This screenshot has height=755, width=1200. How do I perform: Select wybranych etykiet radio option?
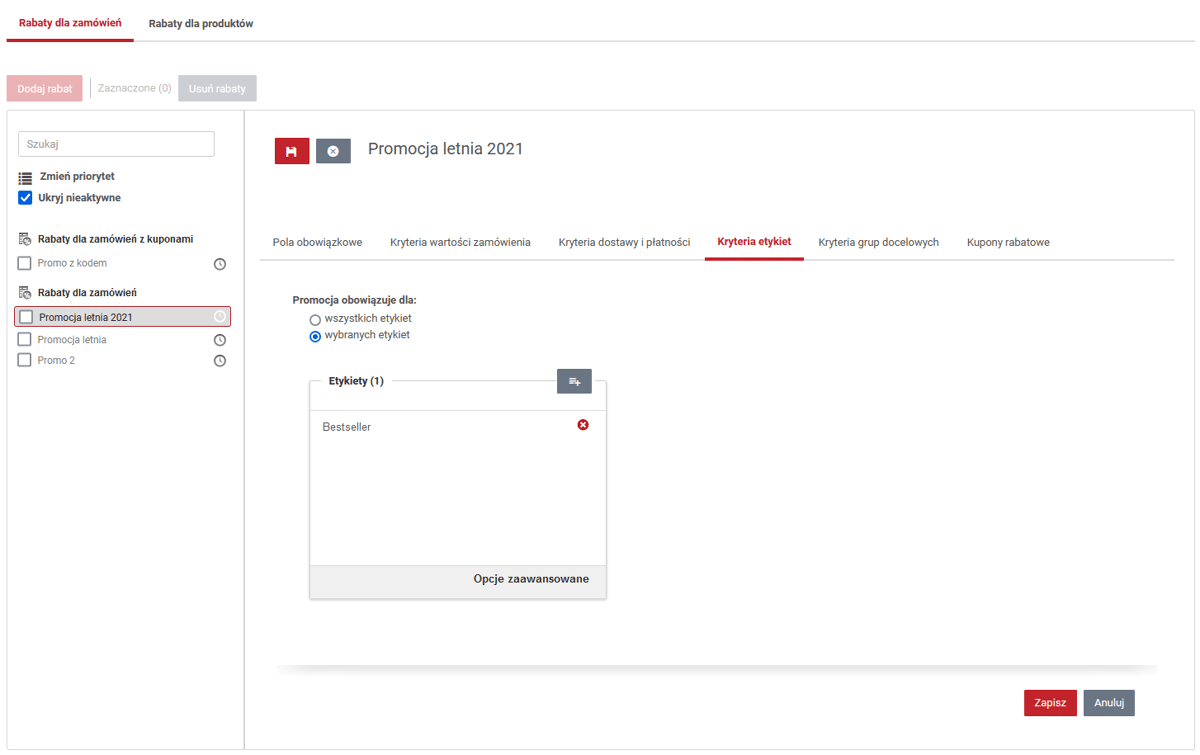click(x=315, y=337)
